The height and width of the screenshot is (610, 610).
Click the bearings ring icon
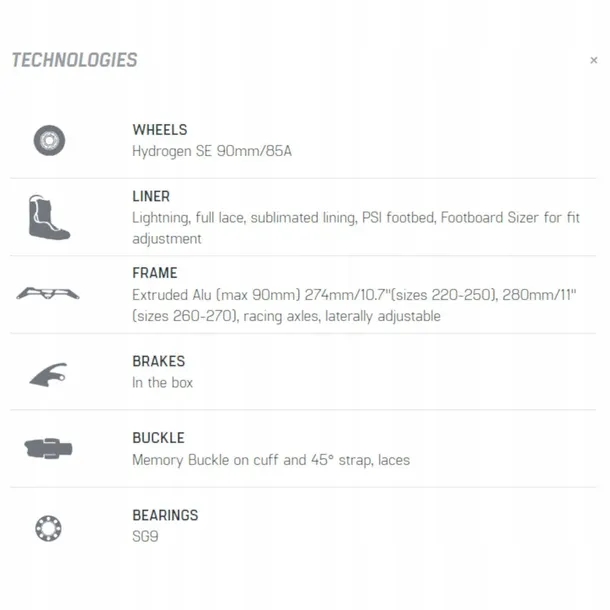point(48,527)
